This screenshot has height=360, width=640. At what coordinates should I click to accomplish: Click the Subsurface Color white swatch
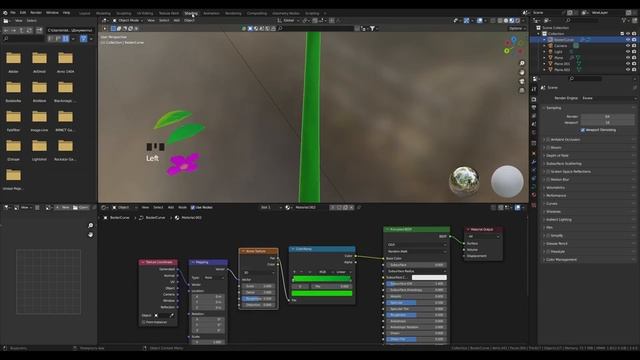[x=429, y=278]
